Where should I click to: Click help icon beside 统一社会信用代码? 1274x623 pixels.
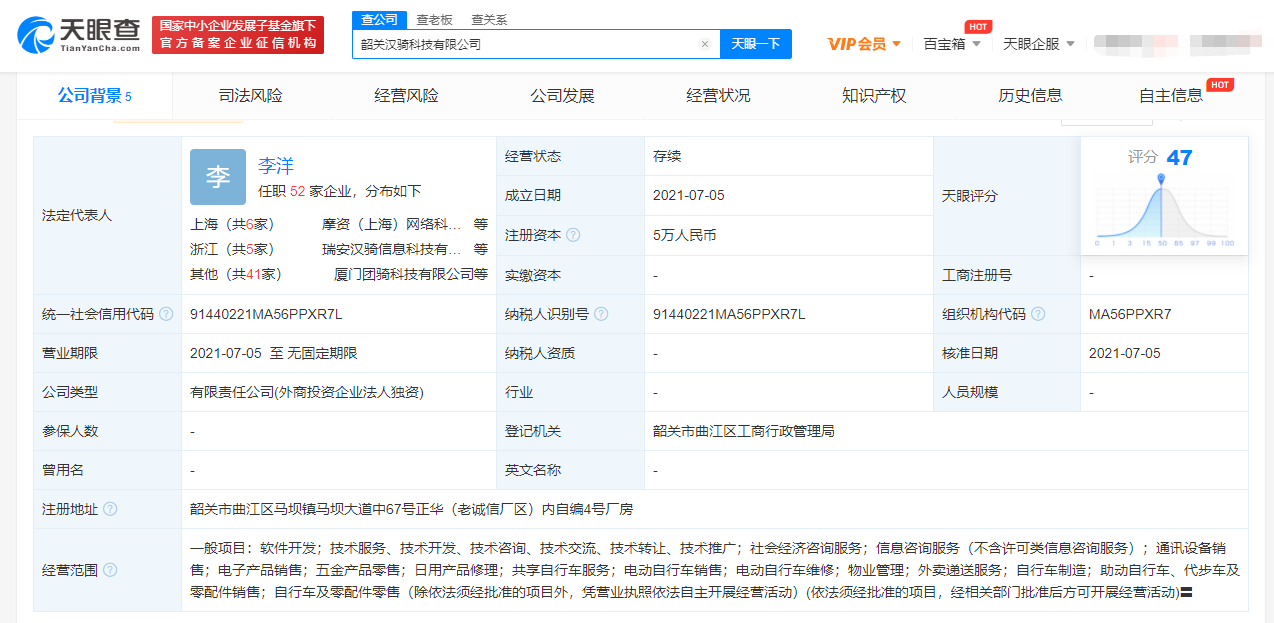[166, 314]
